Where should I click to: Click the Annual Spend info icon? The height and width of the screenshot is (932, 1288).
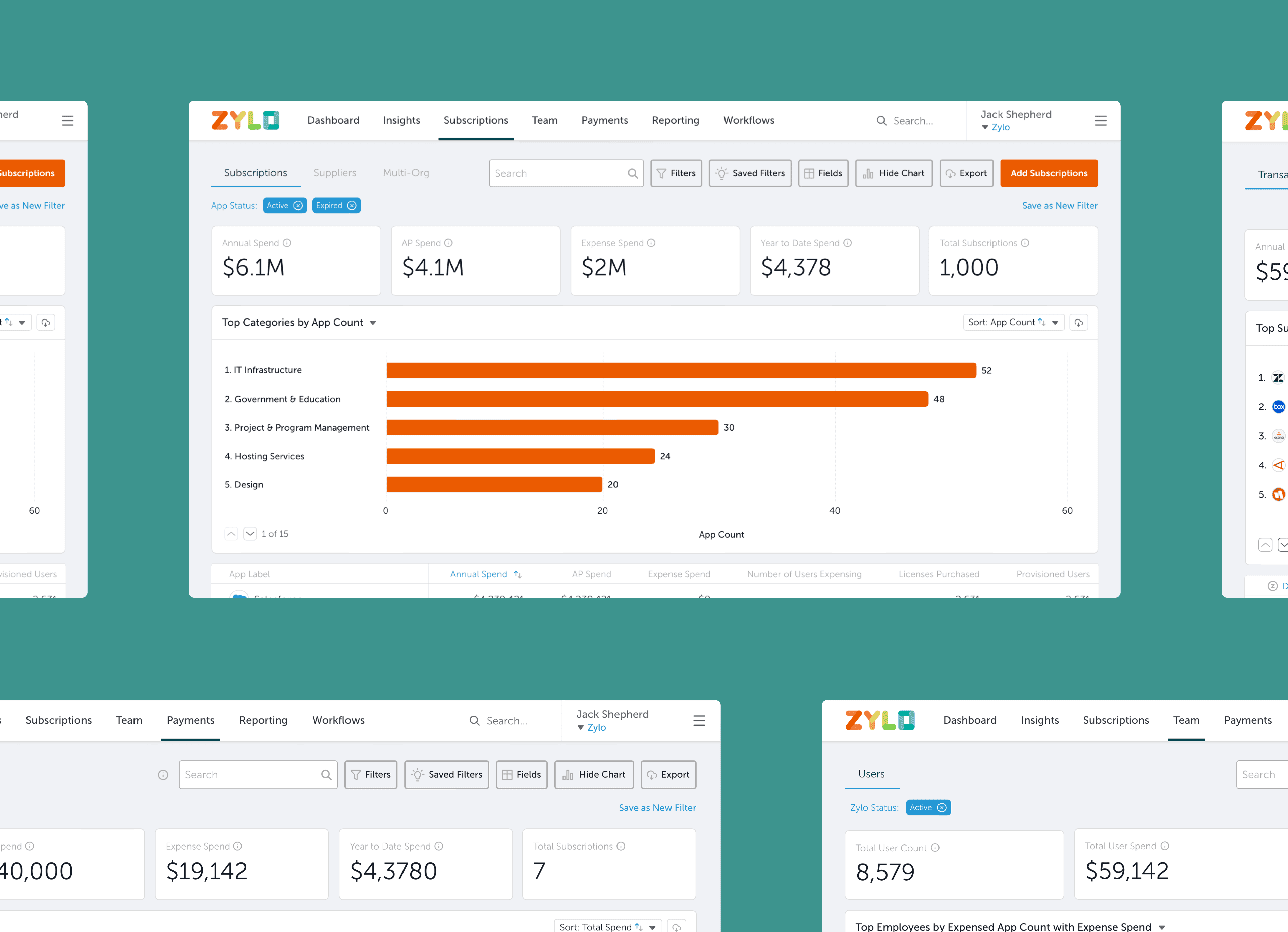(x=287, y=243)
